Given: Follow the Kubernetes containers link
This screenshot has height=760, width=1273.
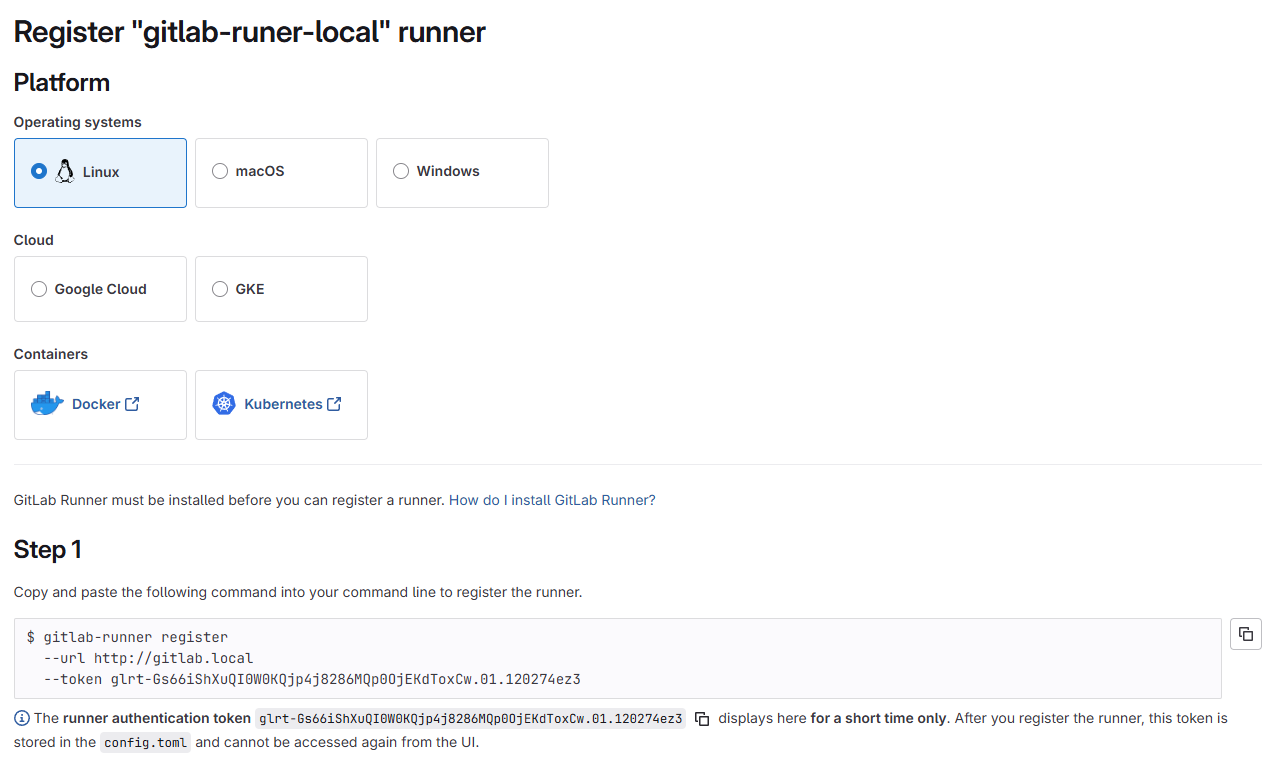Looking at the screenshot, I should 283,404.
